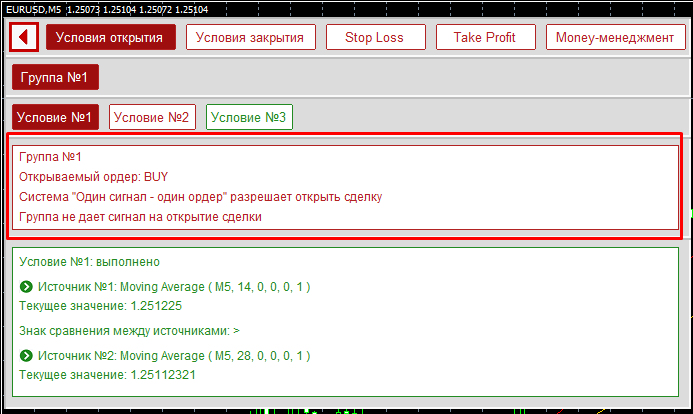Screen dimensions: 693x414
Task: Go to the Take Profit section
Action: [484, 37]
